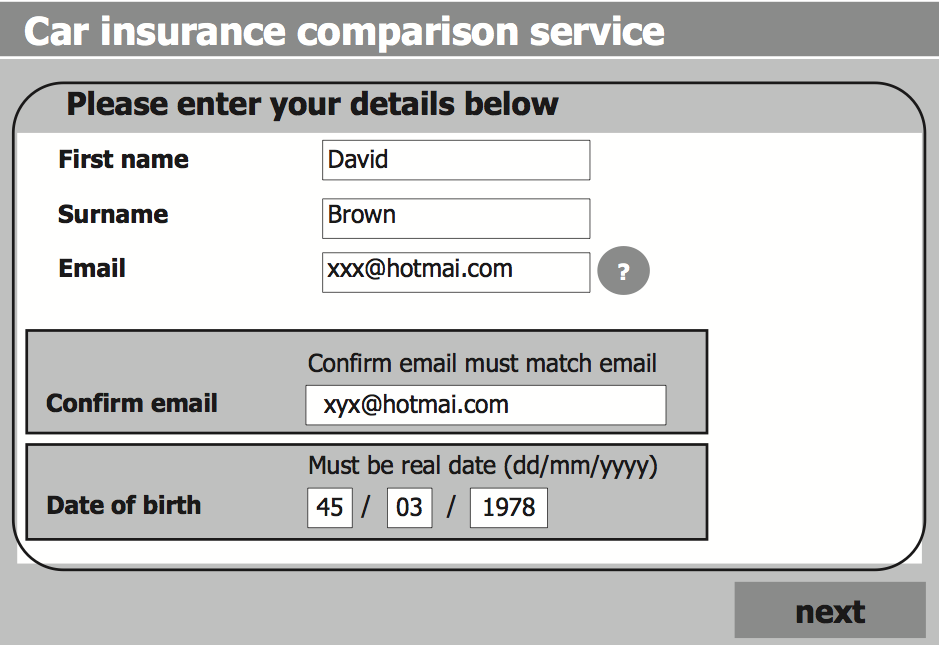
Task: Click the Confirm email field showing xyx@hotmai.com
Action: pos(485,405)
